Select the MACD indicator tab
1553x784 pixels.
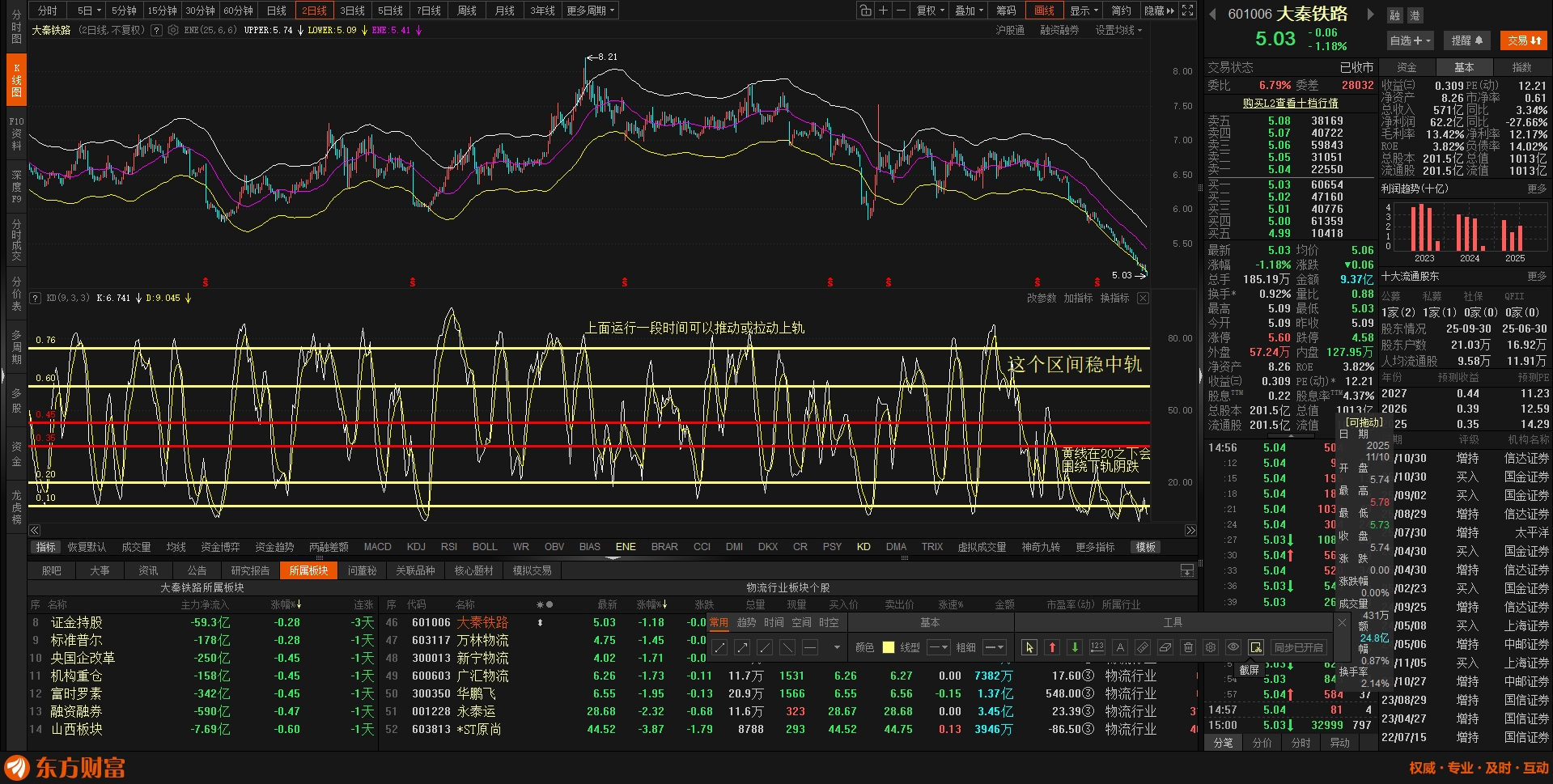[377, 547]
